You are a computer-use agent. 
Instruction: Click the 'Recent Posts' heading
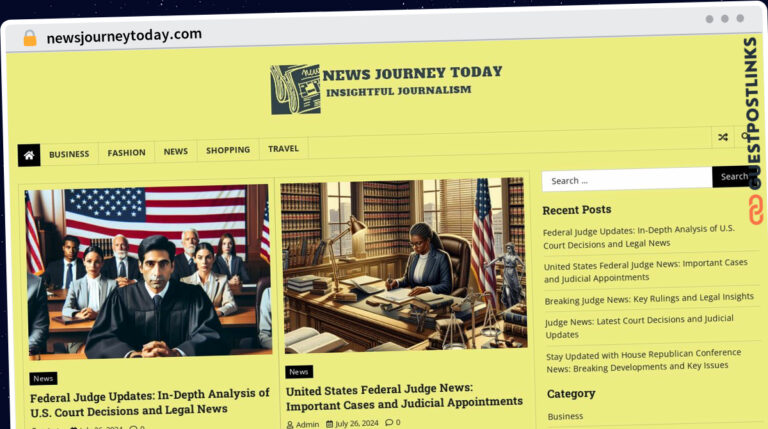(576, 210)
